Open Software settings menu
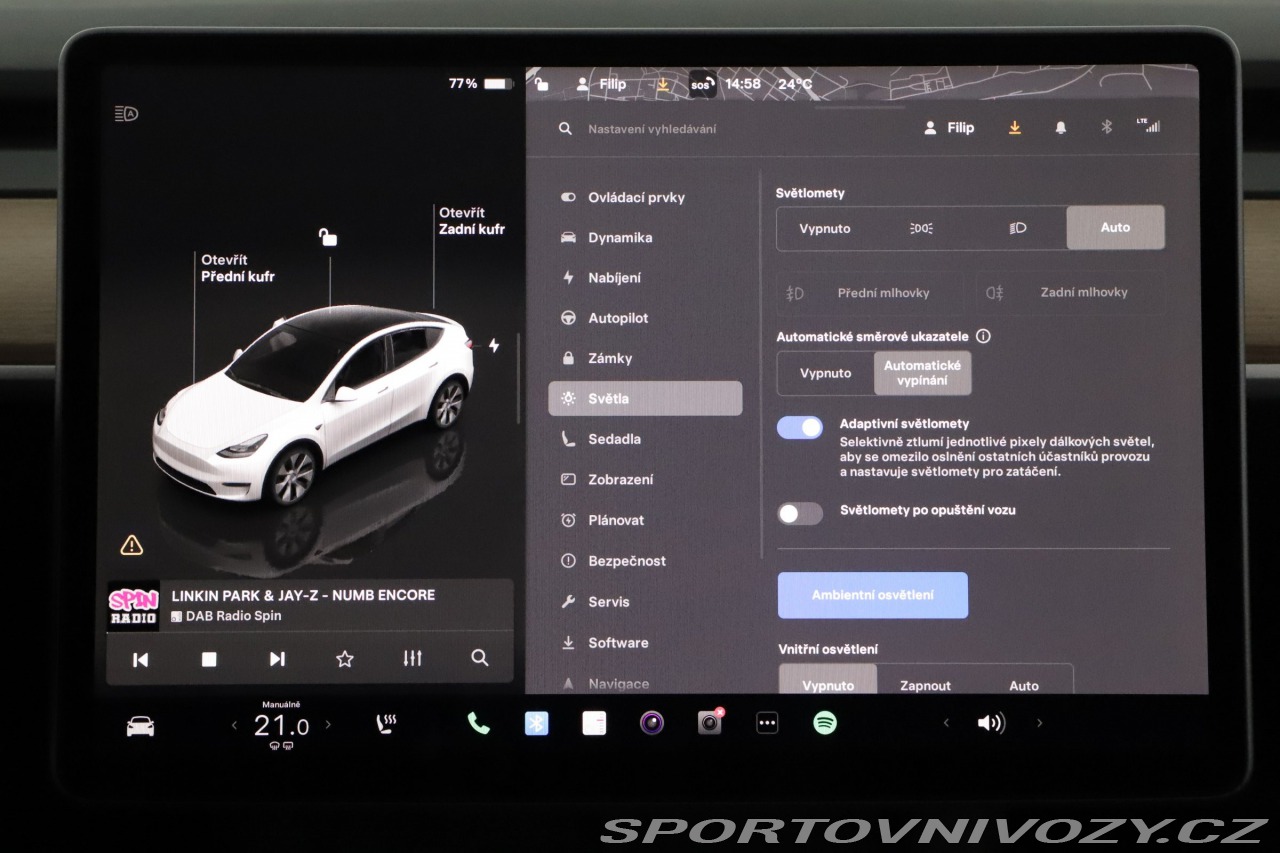 pos(645,643)
